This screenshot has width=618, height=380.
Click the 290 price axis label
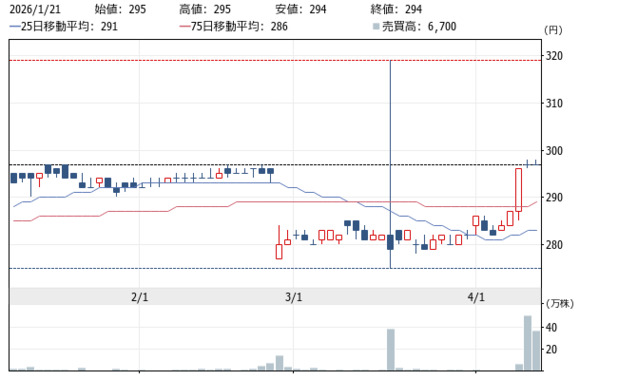point(554,197)
